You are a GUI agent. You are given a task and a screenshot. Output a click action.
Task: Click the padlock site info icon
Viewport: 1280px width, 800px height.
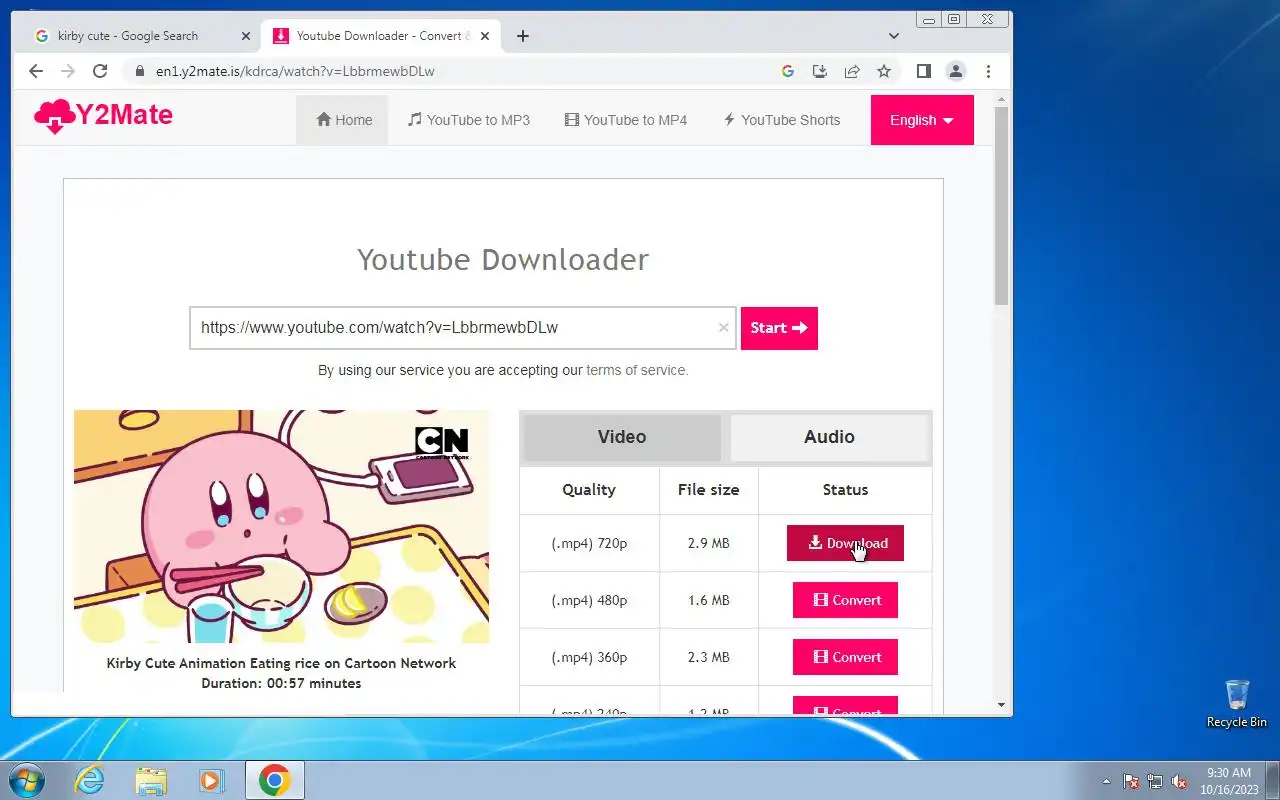click(x=139, y=71)
